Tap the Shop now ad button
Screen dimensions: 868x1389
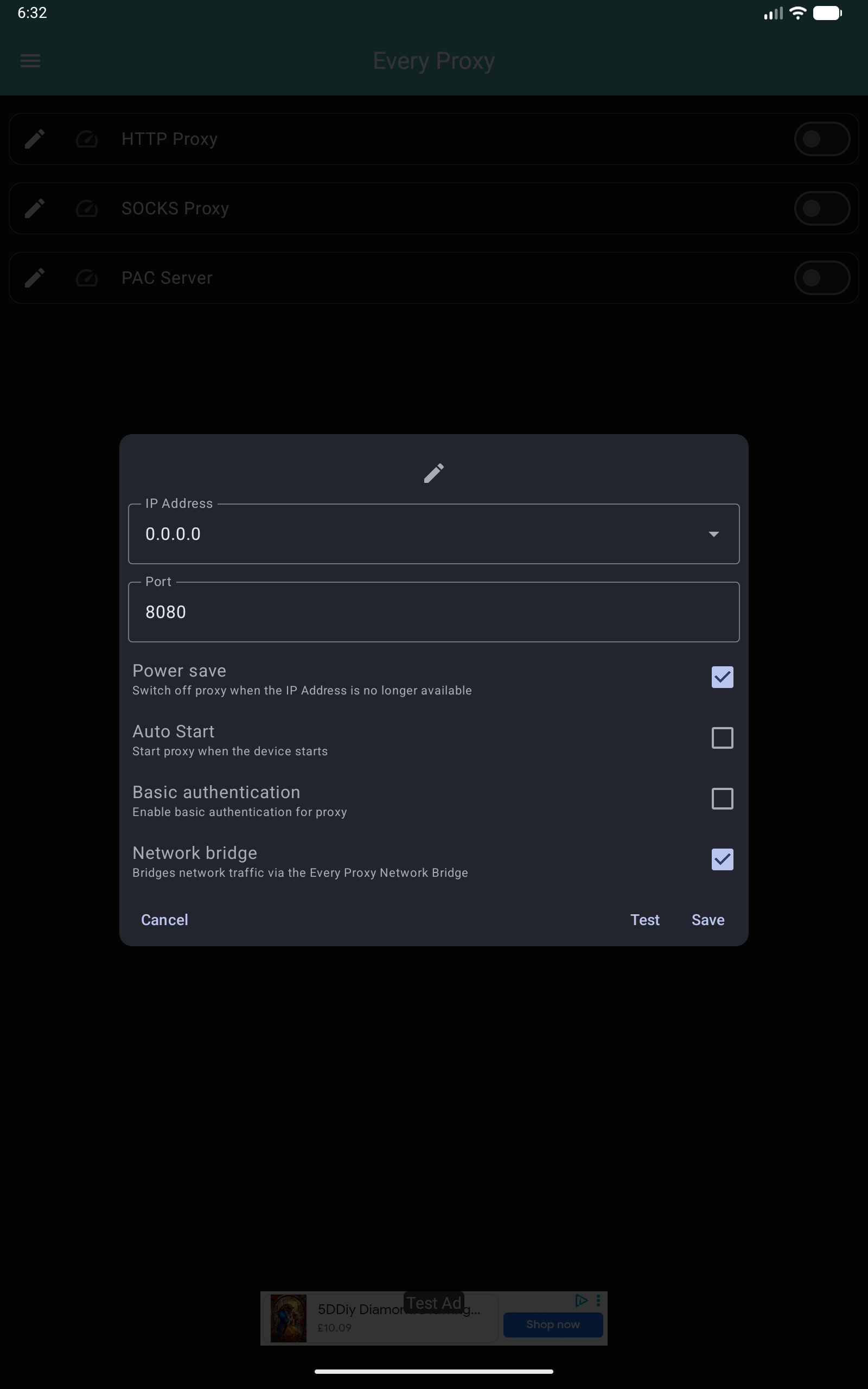point(553,1325)
